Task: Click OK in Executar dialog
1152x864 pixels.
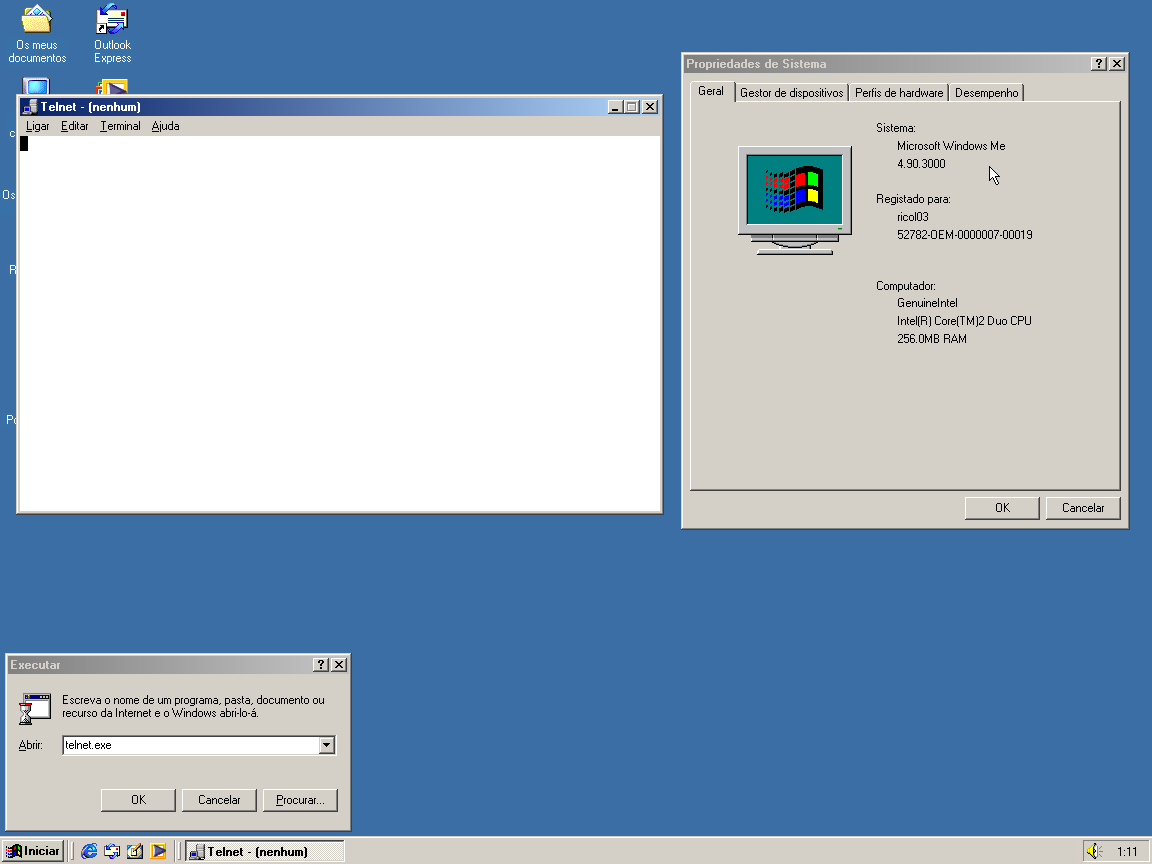Action: pyautogui.click(x=138, y=800)
